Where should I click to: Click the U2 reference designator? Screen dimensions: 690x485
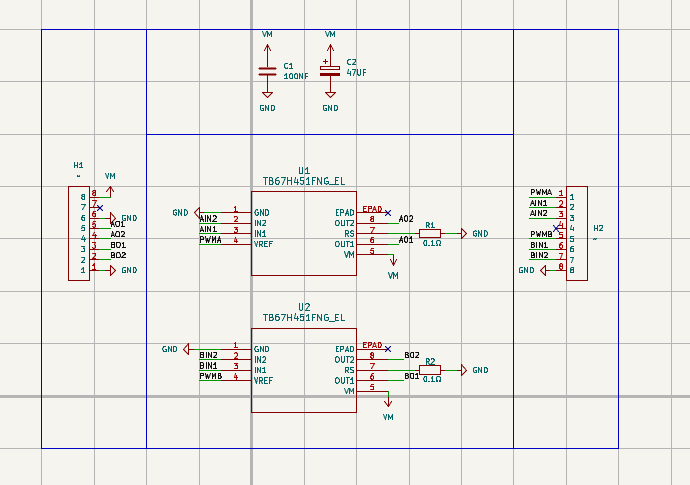pyautogui.click(x=304, y=307)
